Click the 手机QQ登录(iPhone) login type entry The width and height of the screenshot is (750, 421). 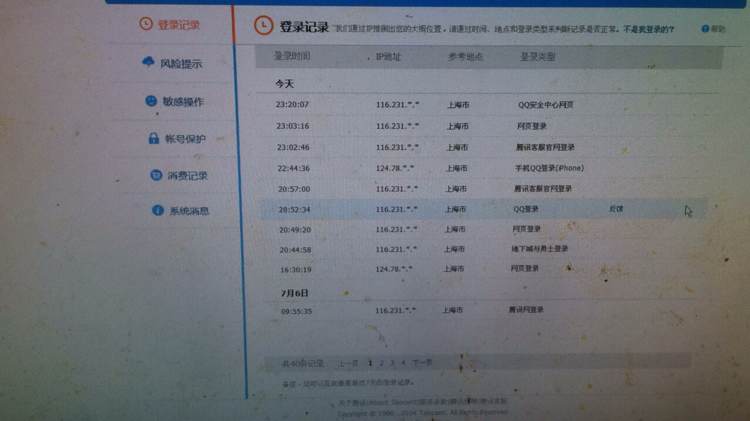click(550, 168)
